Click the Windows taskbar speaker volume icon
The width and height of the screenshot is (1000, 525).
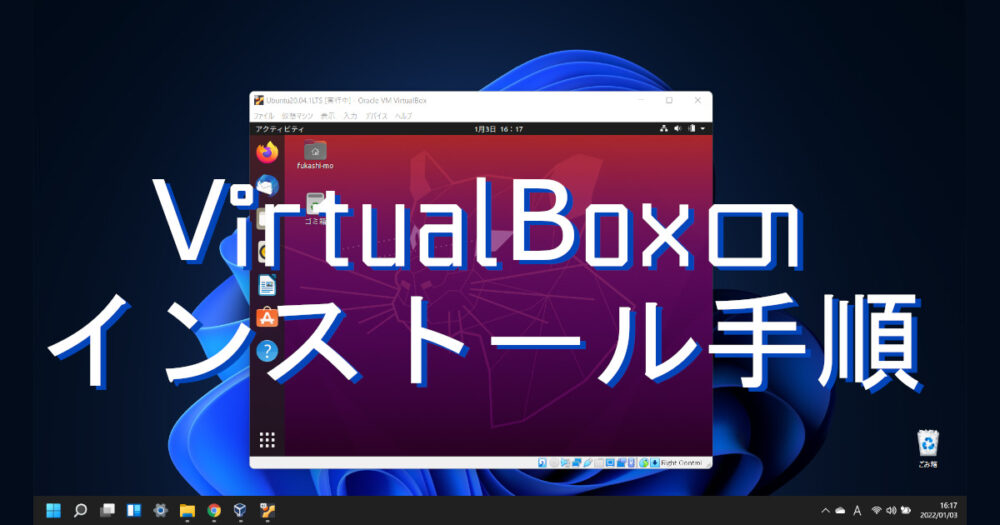(891, 510)
